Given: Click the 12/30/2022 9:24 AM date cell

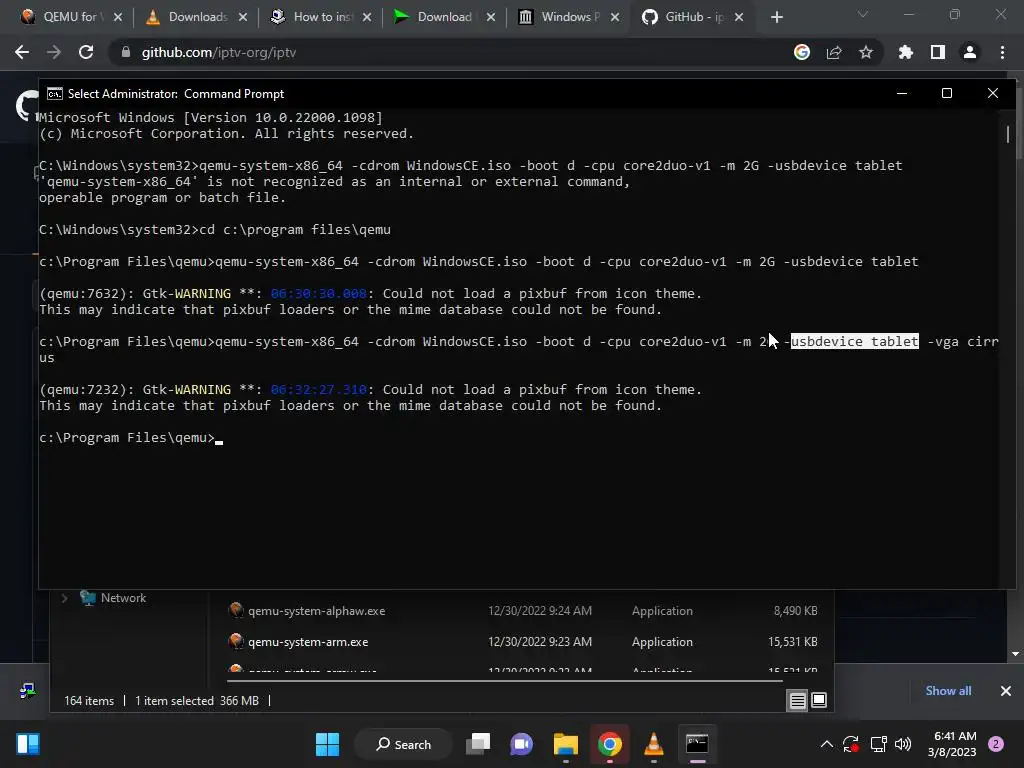Looking at the screenshot, I should [x=539, y=611].
